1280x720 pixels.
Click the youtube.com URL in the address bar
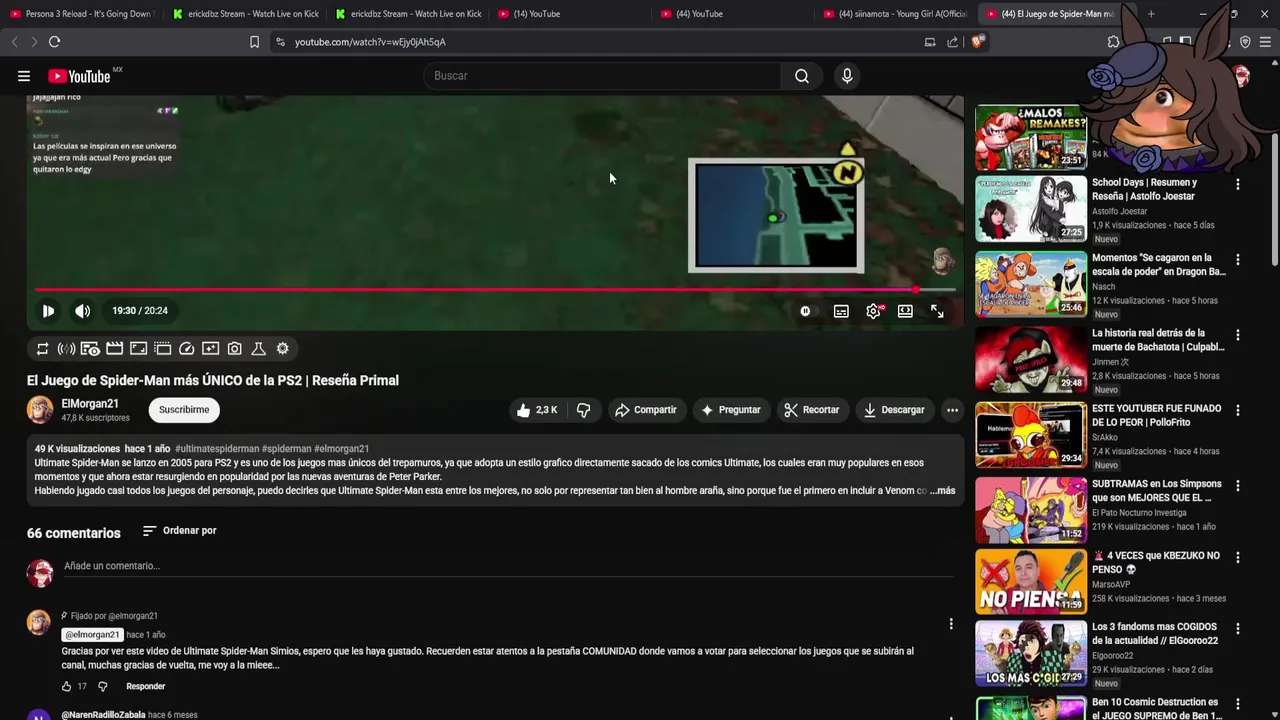coord(370,42)
